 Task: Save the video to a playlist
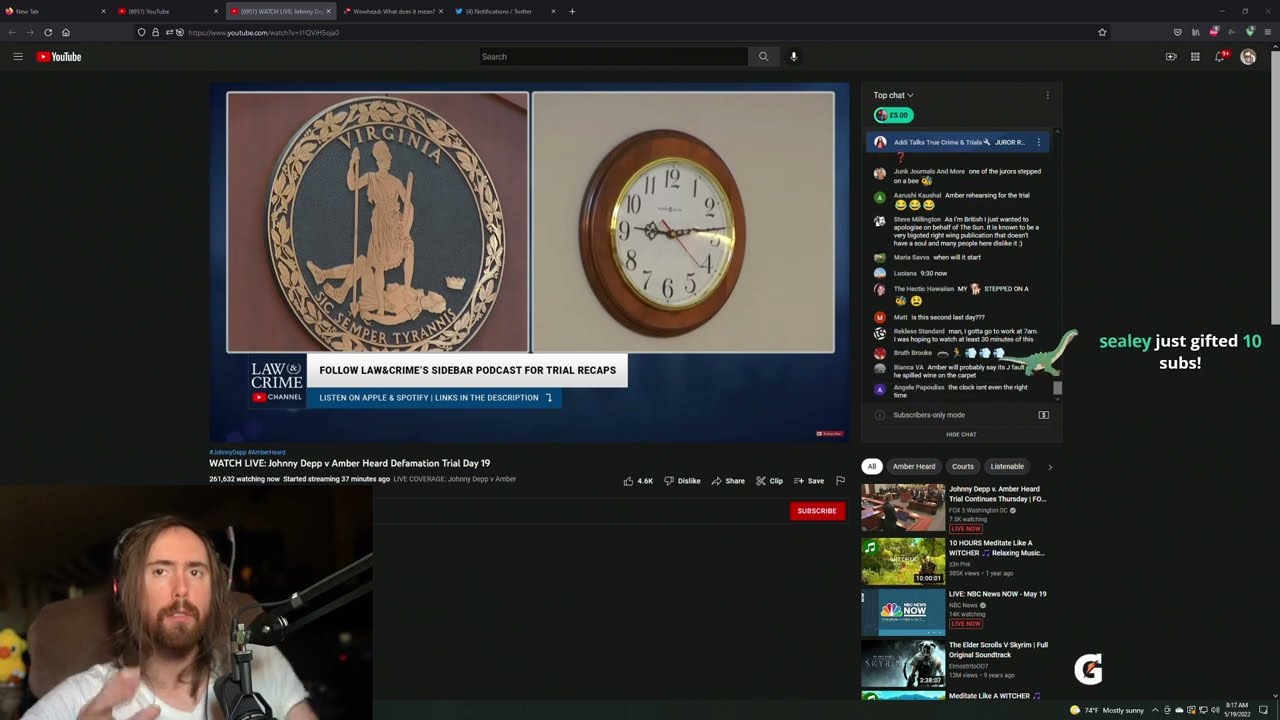(809, 481)
